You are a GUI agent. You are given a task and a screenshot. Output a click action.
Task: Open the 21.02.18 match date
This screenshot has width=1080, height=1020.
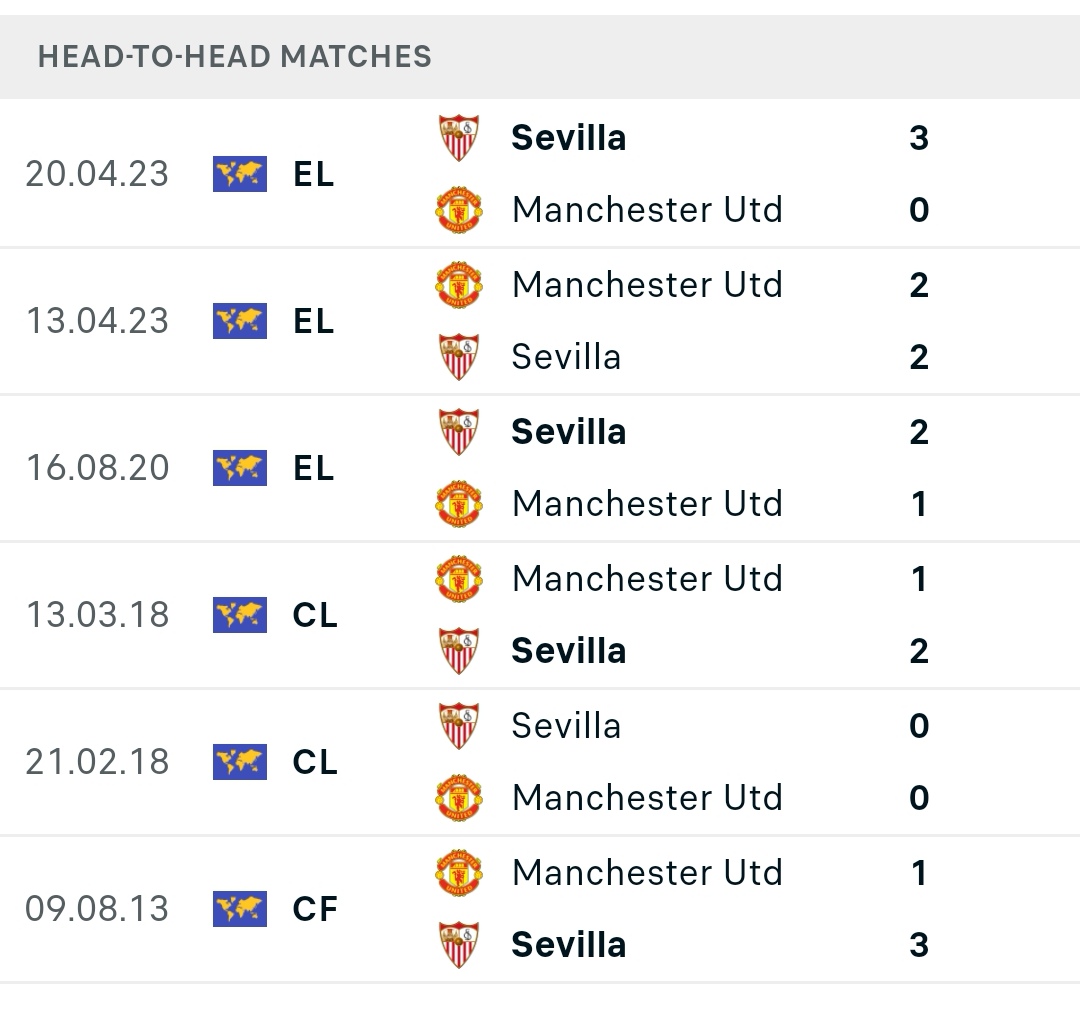pyautogui.click(x=97, y=762)
